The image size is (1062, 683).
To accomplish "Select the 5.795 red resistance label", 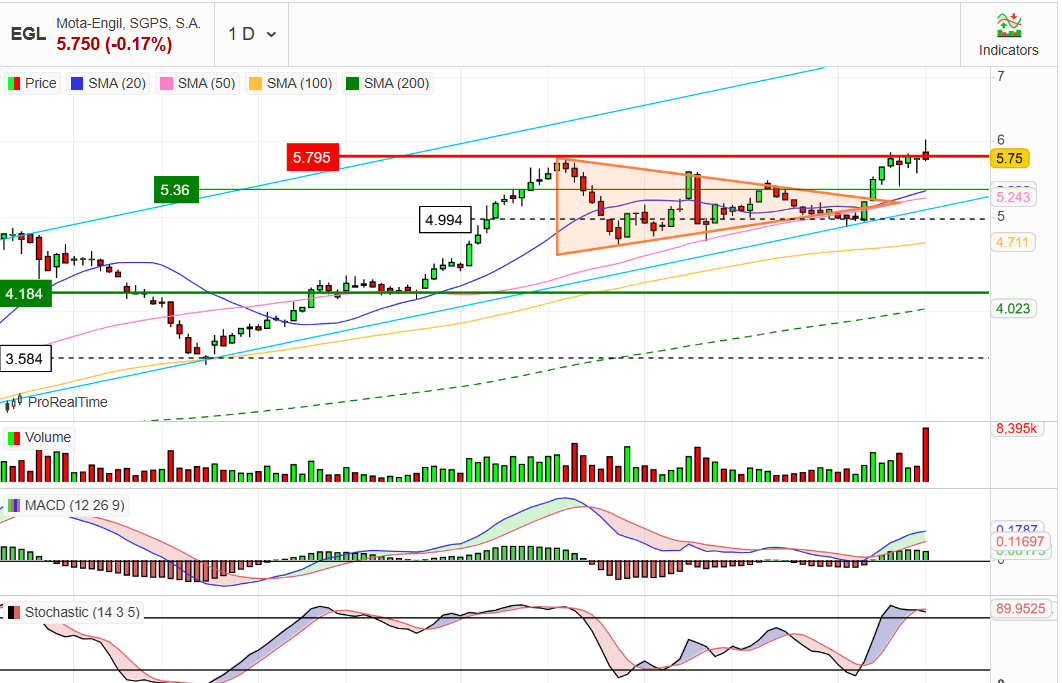I will coord(312,157).
